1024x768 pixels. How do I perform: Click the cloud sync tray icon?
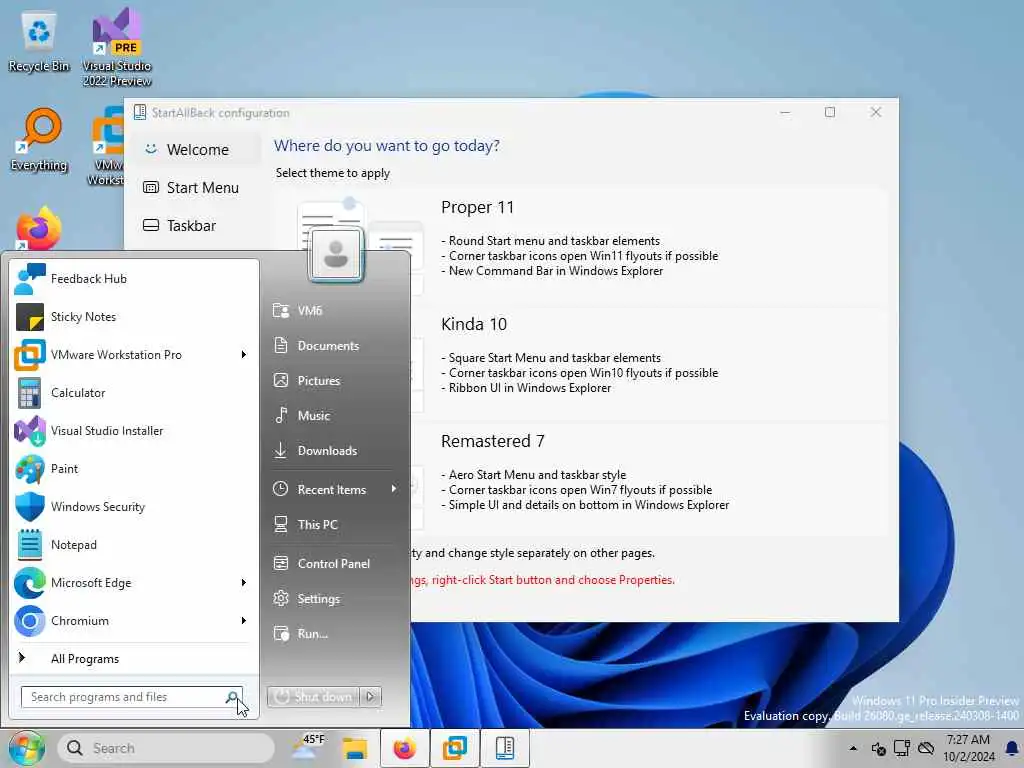[926, 748]
